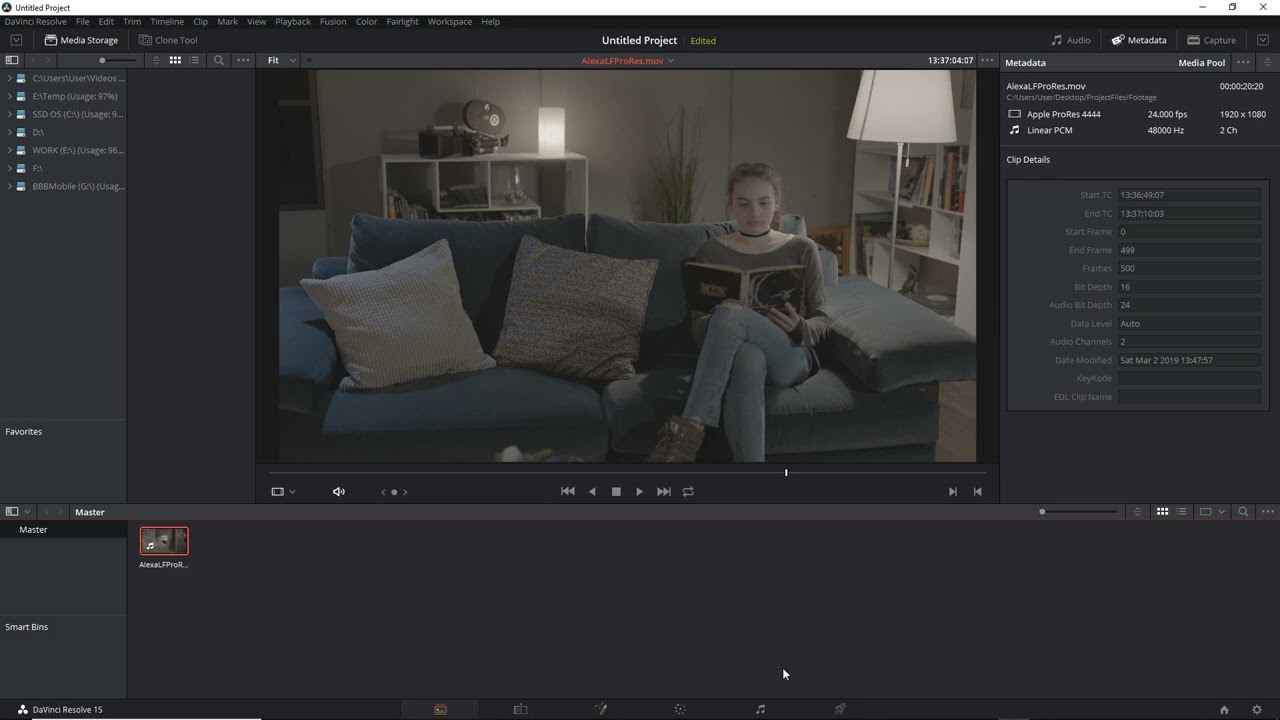1280x720 pixels.
Task: Open Project Manager home icon
Action: [1224, 710]
